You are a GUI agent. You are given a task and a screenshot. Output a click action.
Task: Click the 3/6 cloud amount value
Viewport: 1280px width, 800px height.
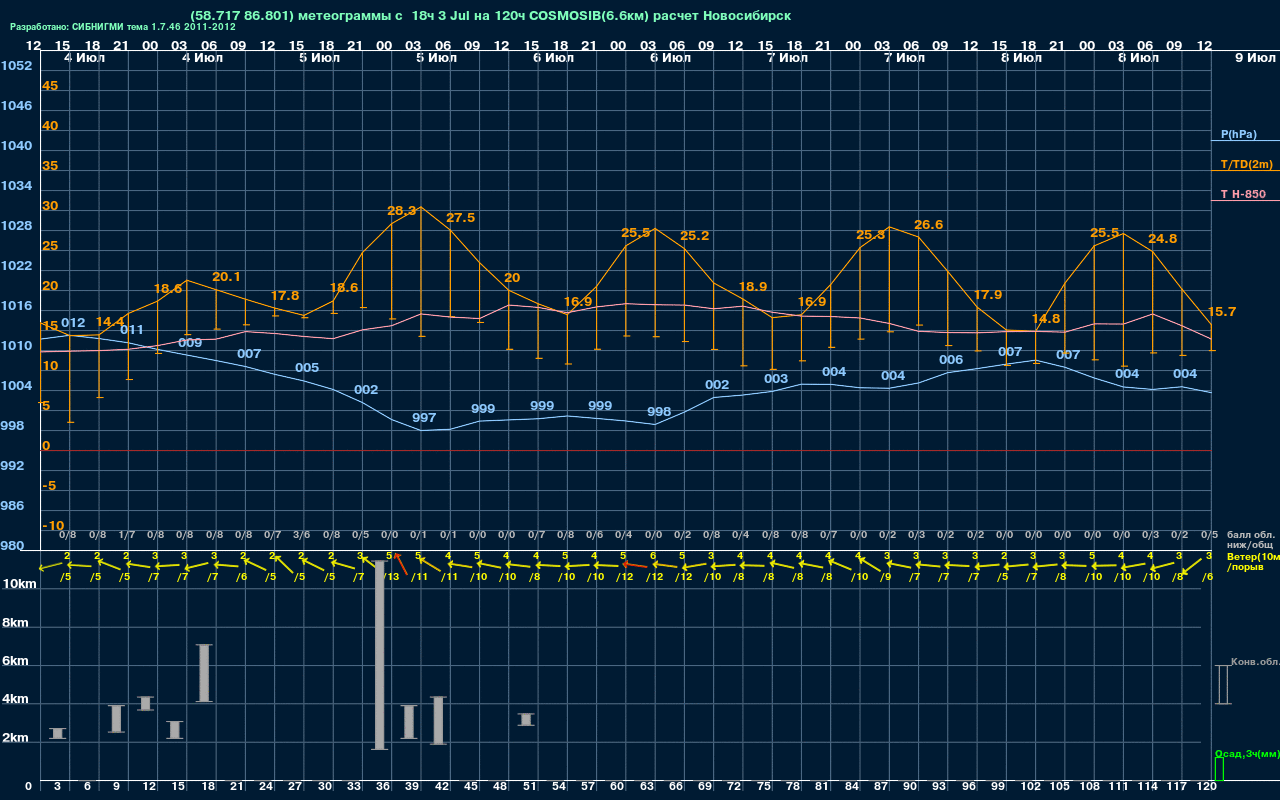(x=301, y=535)
